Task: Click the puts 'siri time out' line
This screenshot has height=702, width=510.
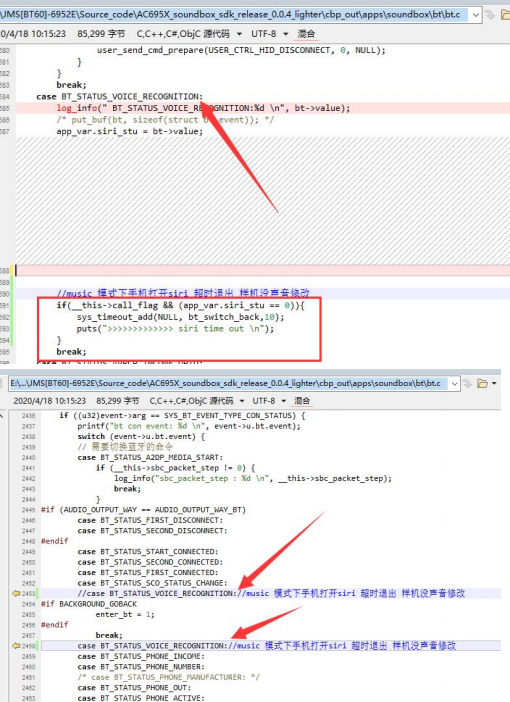Action: [x=175, y=329]
